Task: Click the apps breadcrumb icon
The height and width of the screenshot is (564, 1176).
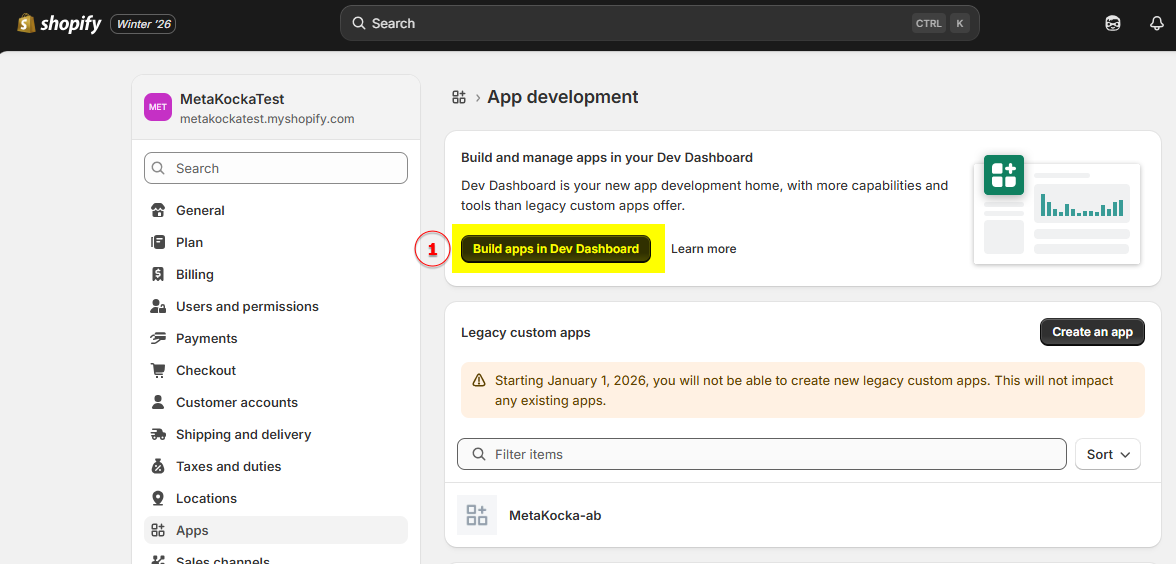Action: click(459, 97)
